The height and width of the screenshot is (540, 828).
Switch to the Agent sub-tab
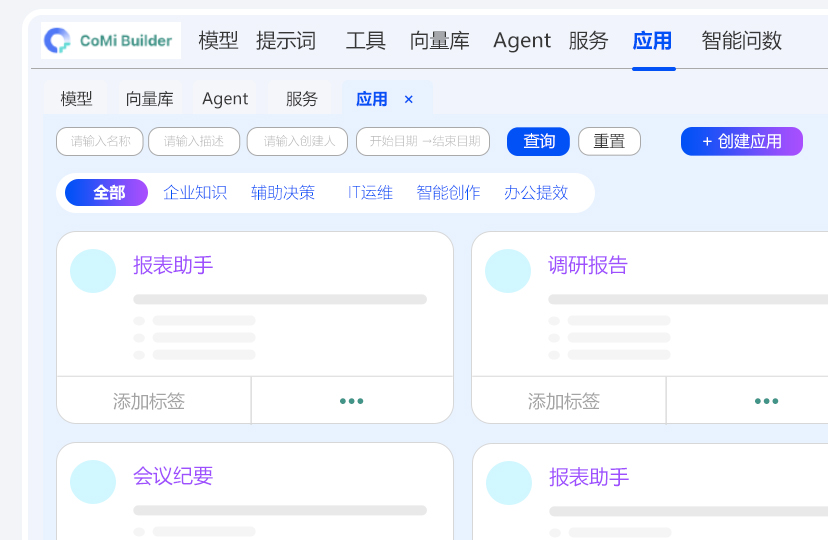tap(225, 99)
